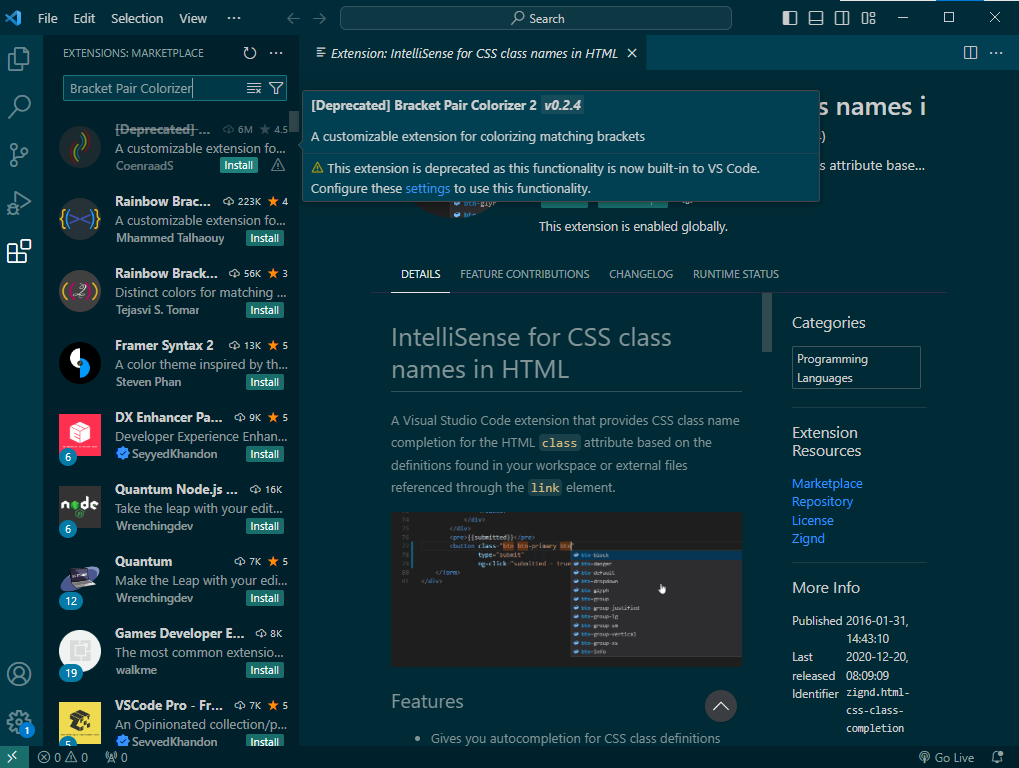Screen dimensions: 1019x768
Task: Install Games Developer Extension pack
Action: tap(264, 671)
